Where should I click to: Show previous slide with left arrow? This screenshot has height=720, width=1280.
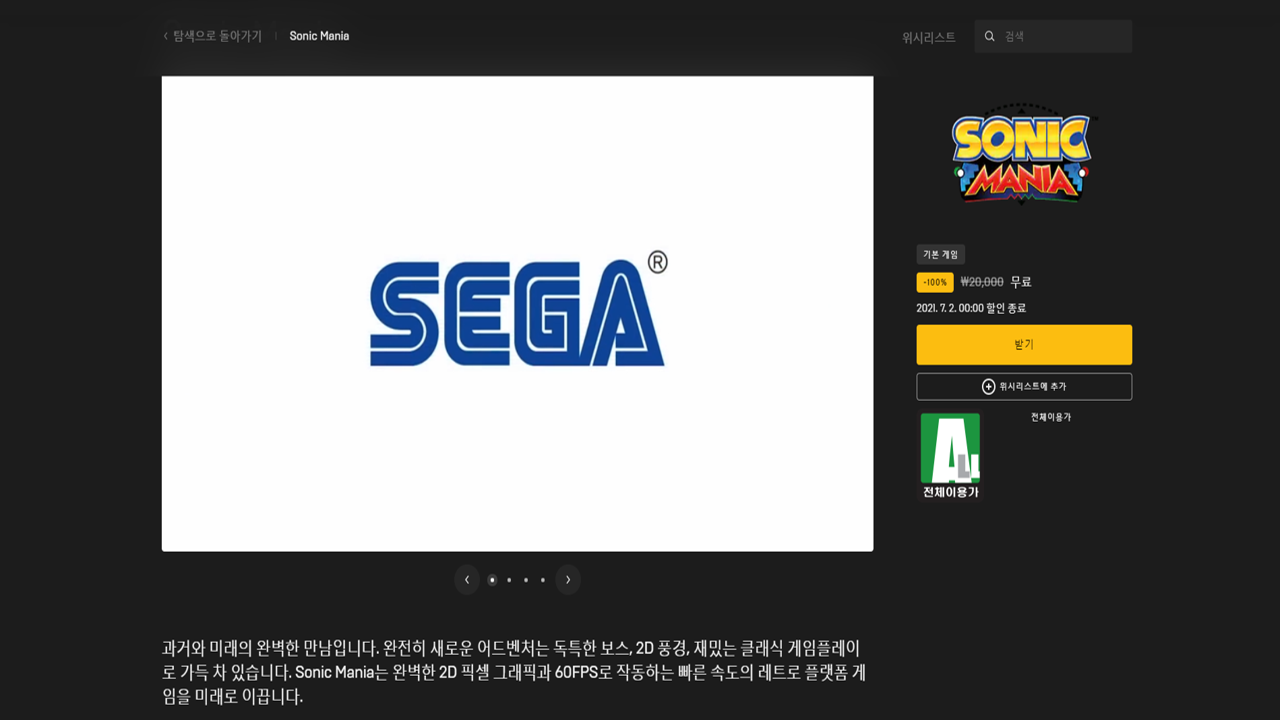(467, 580)
